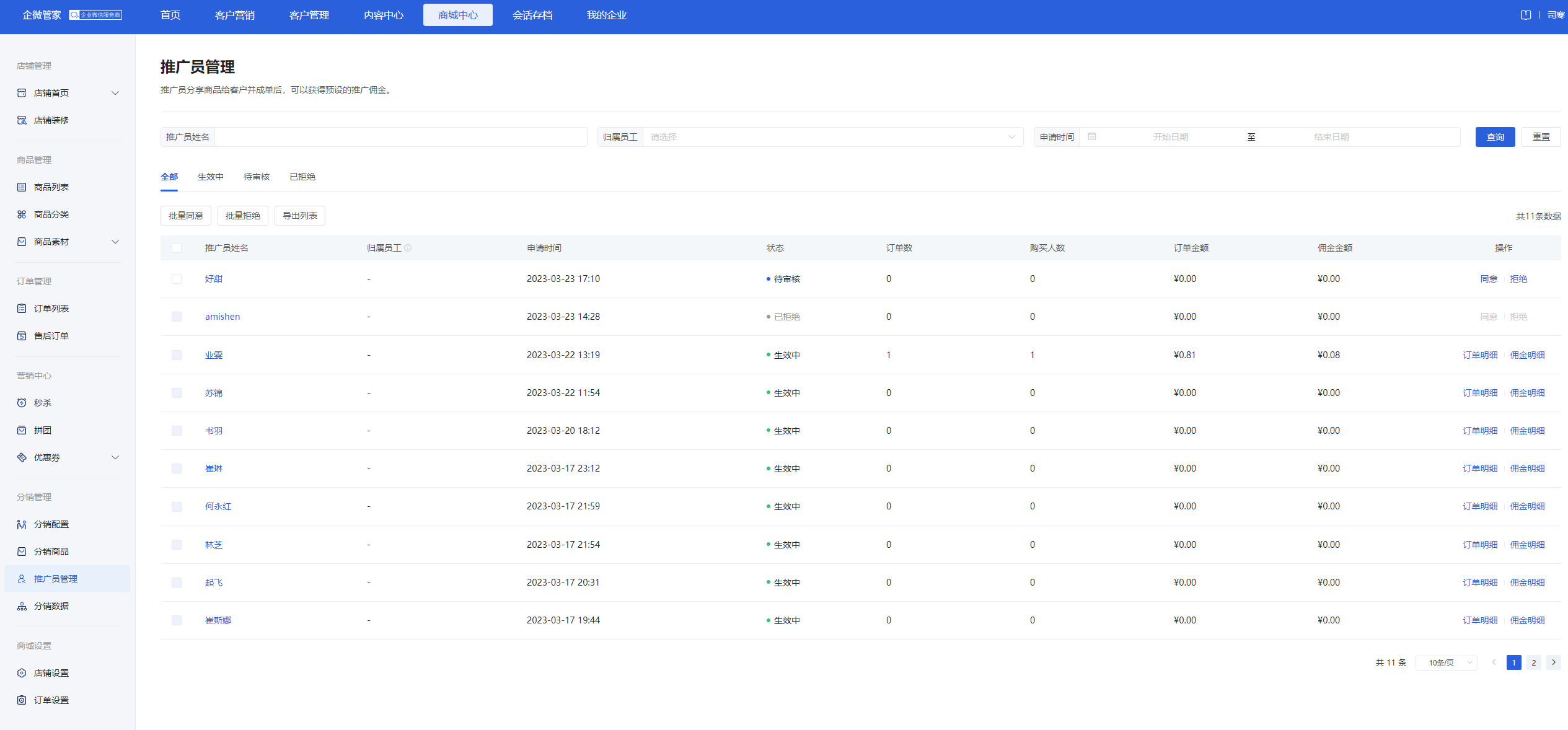
Task: Check the checkbox for 崔斯娜 row
Action: click(177, 620)
